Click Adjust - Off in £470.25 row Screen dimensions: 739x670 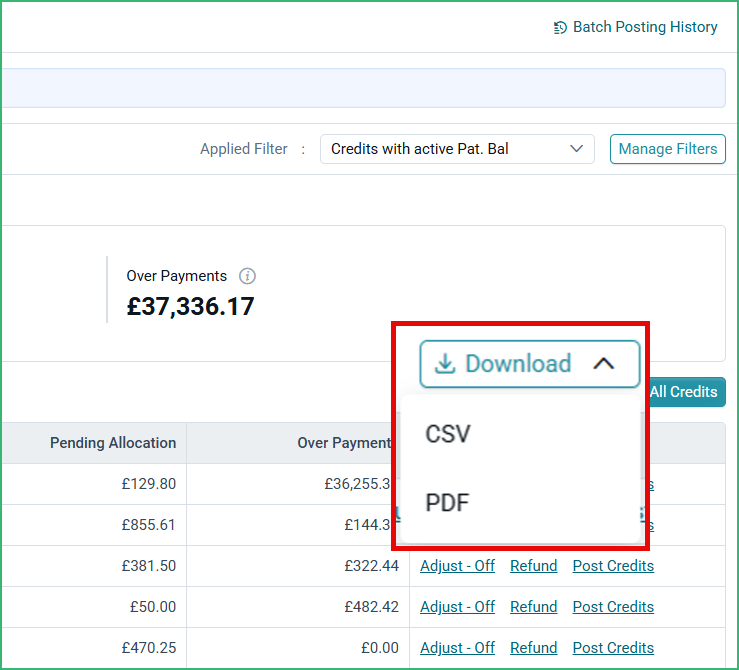click(457, 647)
